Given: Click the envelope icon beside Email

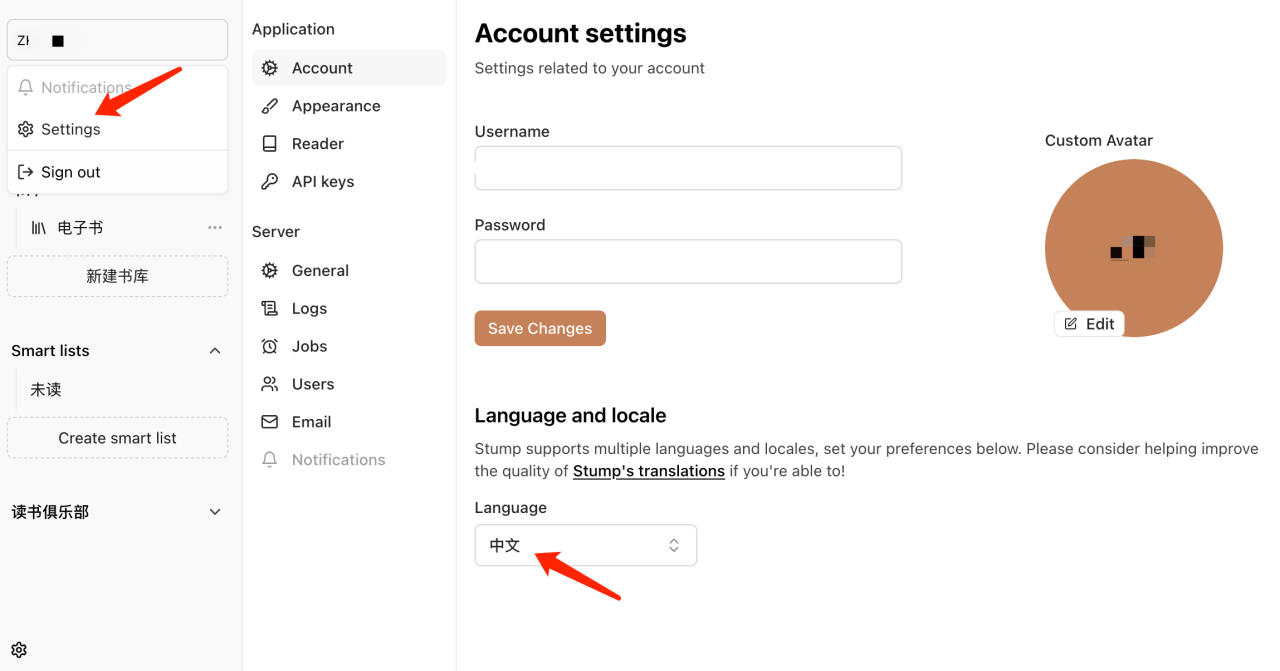Looking at the screenshot, I should tap(270, 422).
